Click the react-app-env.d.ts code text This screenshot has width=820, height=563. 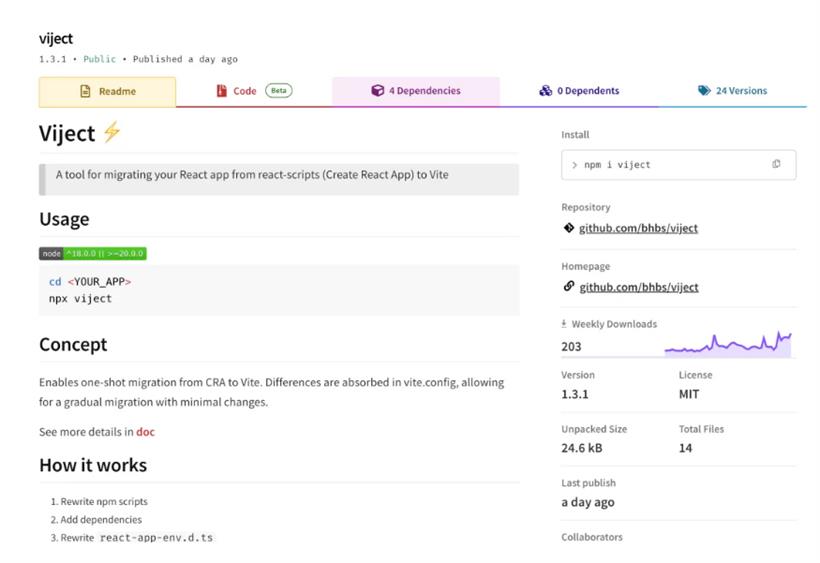click(156, 537)
